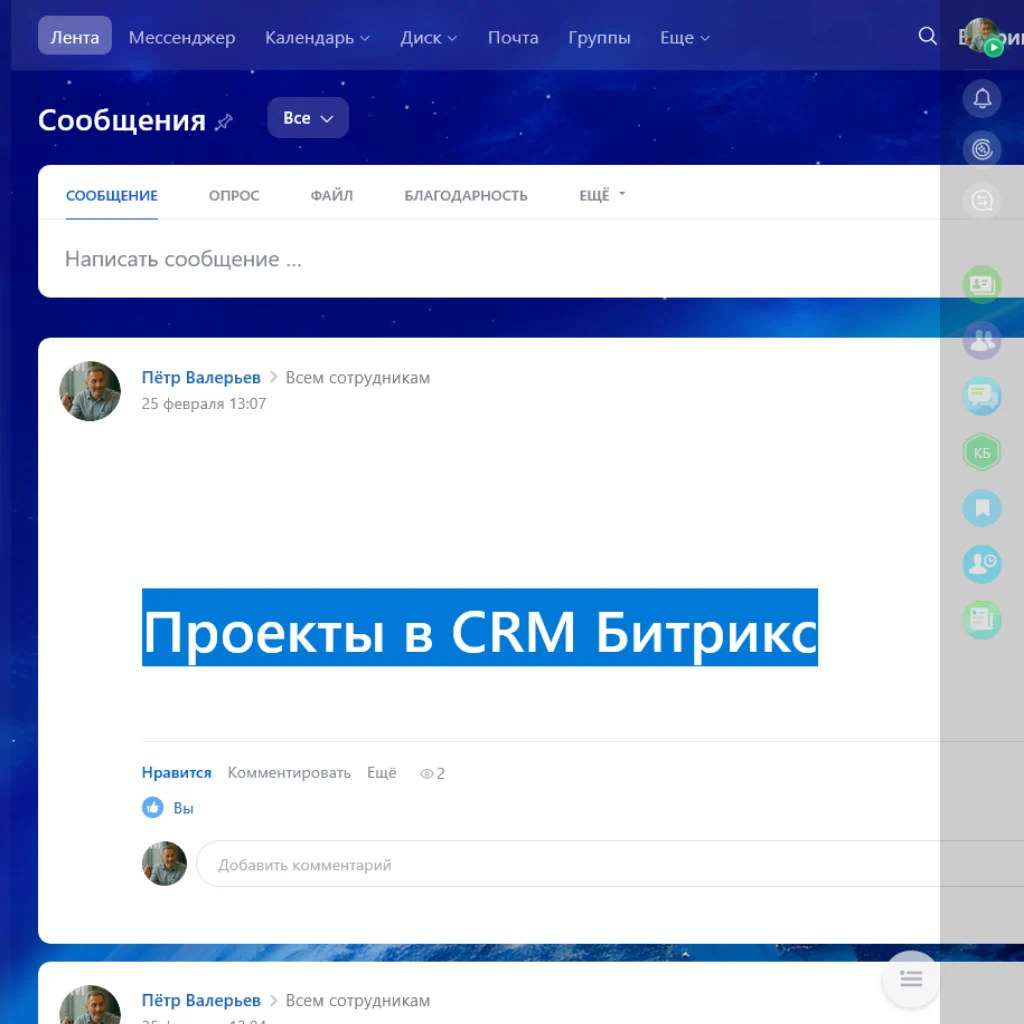Expand the Календарь menu

tap(317, 38)
